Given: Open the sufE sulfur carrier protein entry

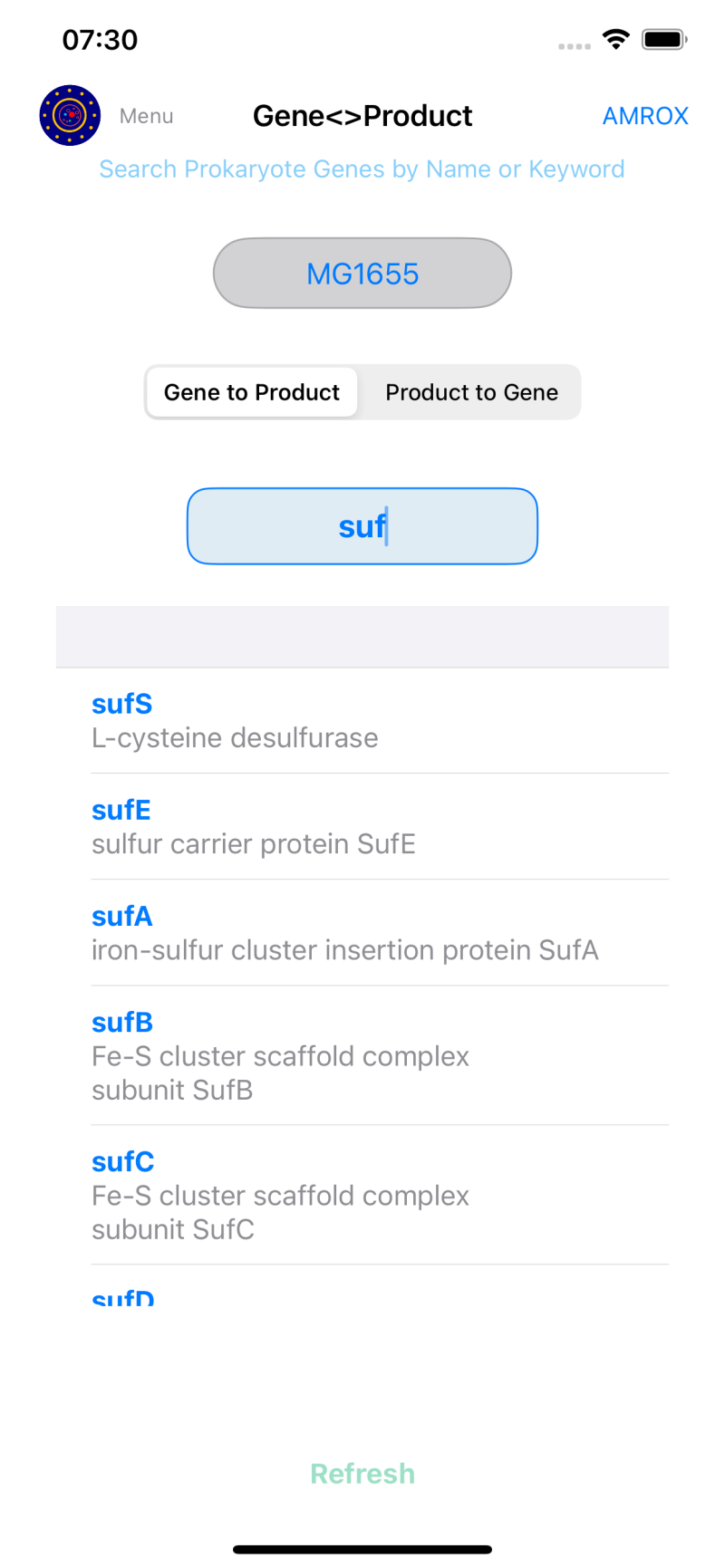Looking at the screenshot, I should 362,827.
